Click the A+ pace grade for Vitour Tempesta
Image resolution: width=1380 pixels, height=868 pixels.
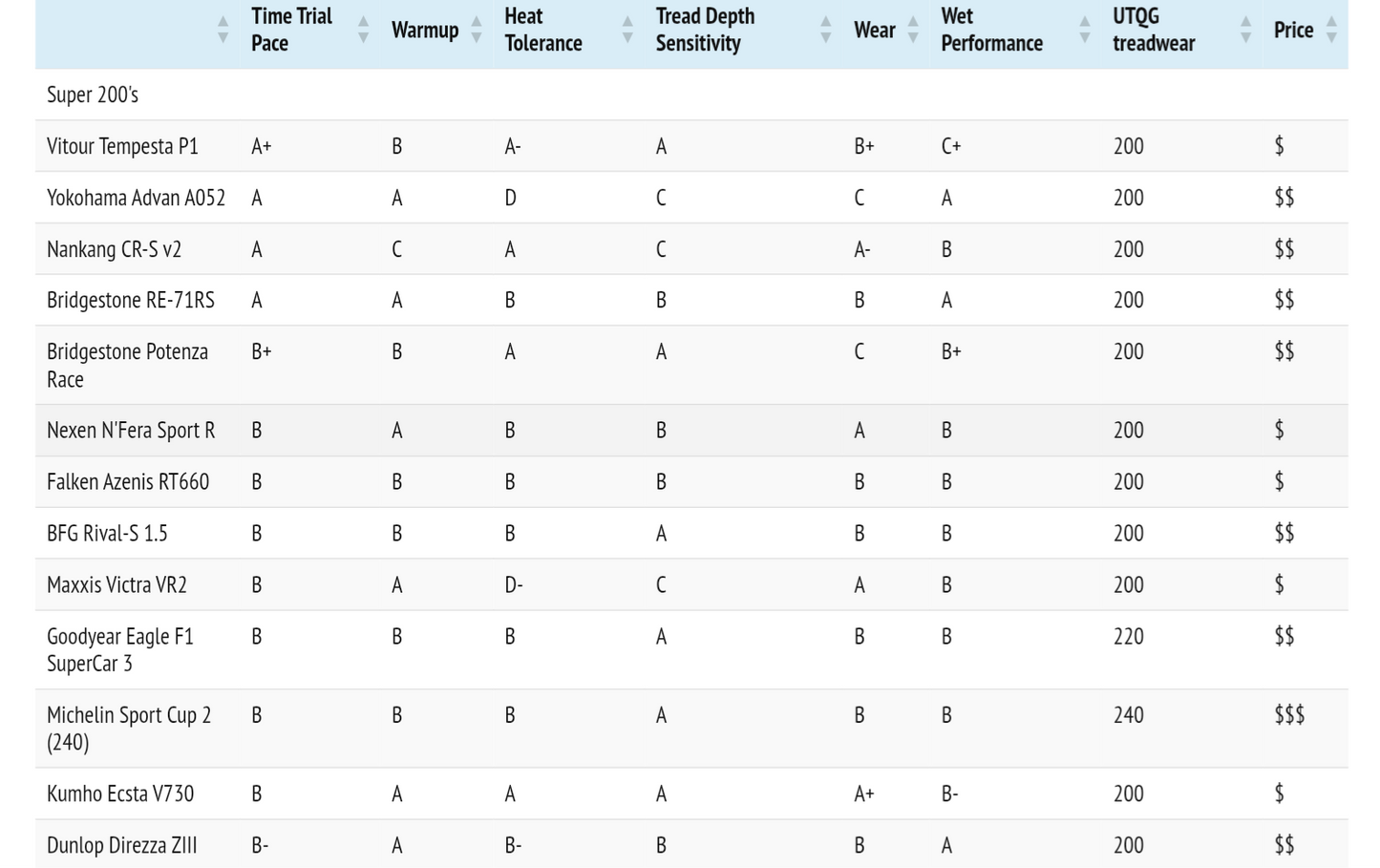pyautogui.click(x=262, y=146)
